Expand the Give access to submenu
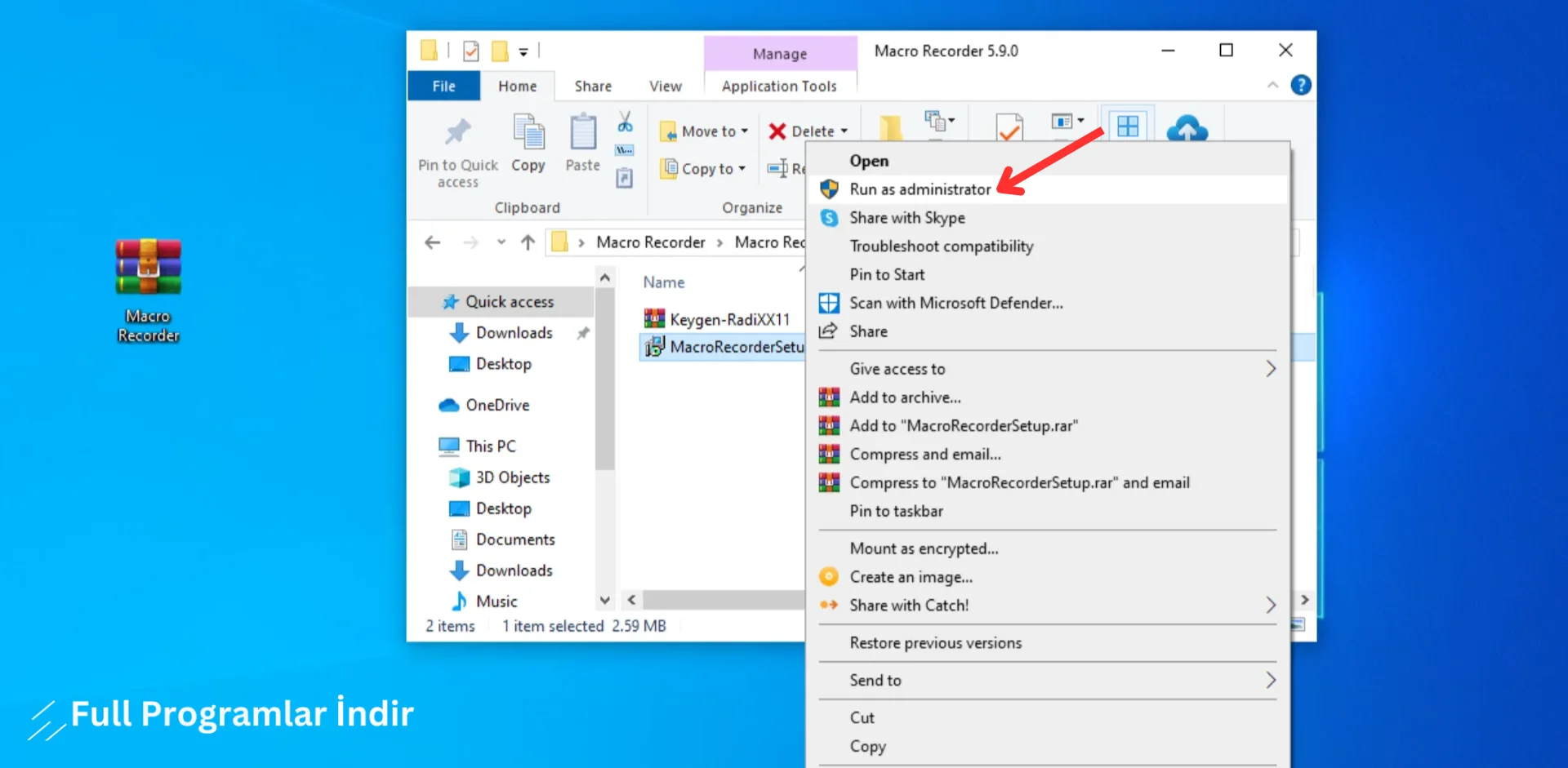1568x768 pixels. (1271, 369)
